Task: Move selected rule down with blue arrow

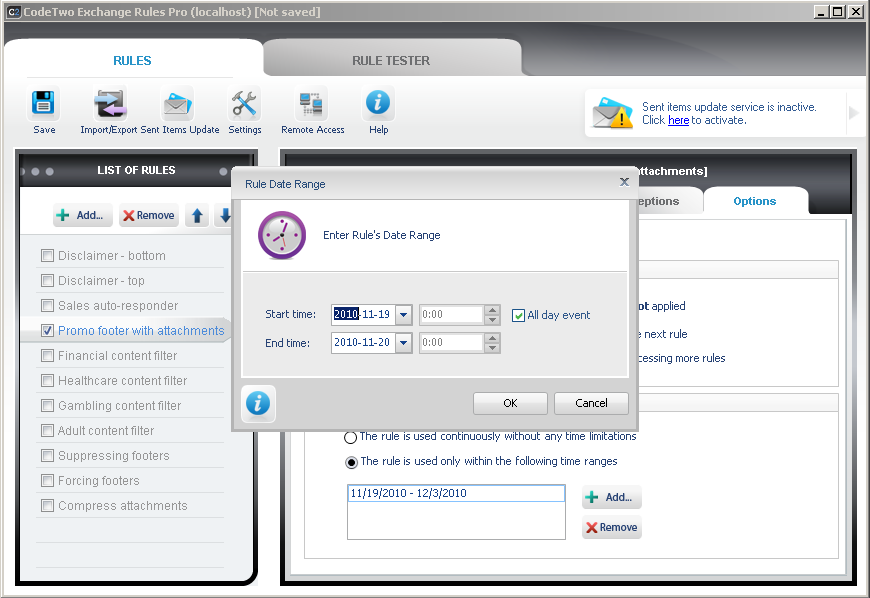Action: [x=224, y=215]
